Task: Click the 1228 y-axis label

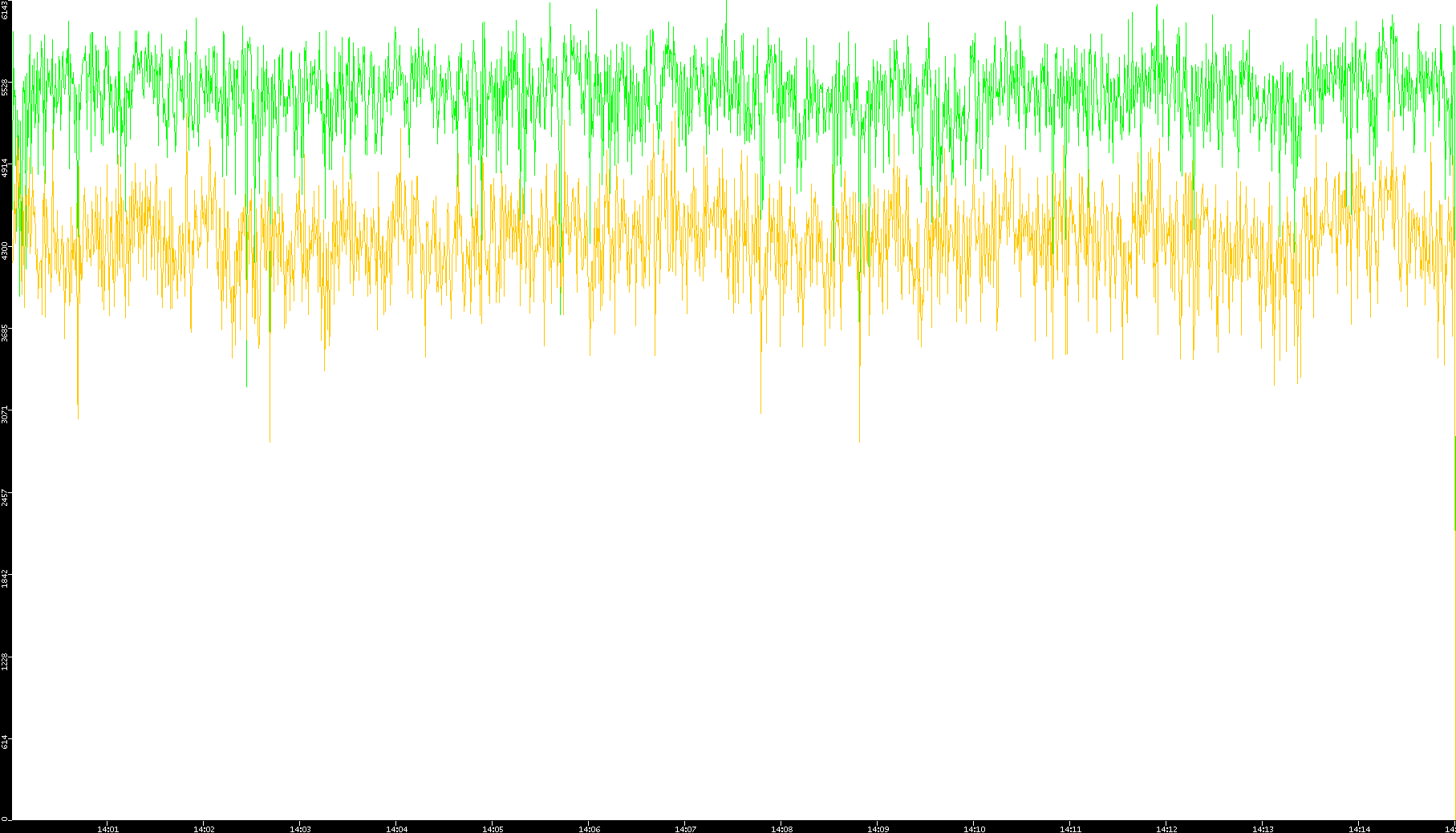Action: tap(6, 661)
